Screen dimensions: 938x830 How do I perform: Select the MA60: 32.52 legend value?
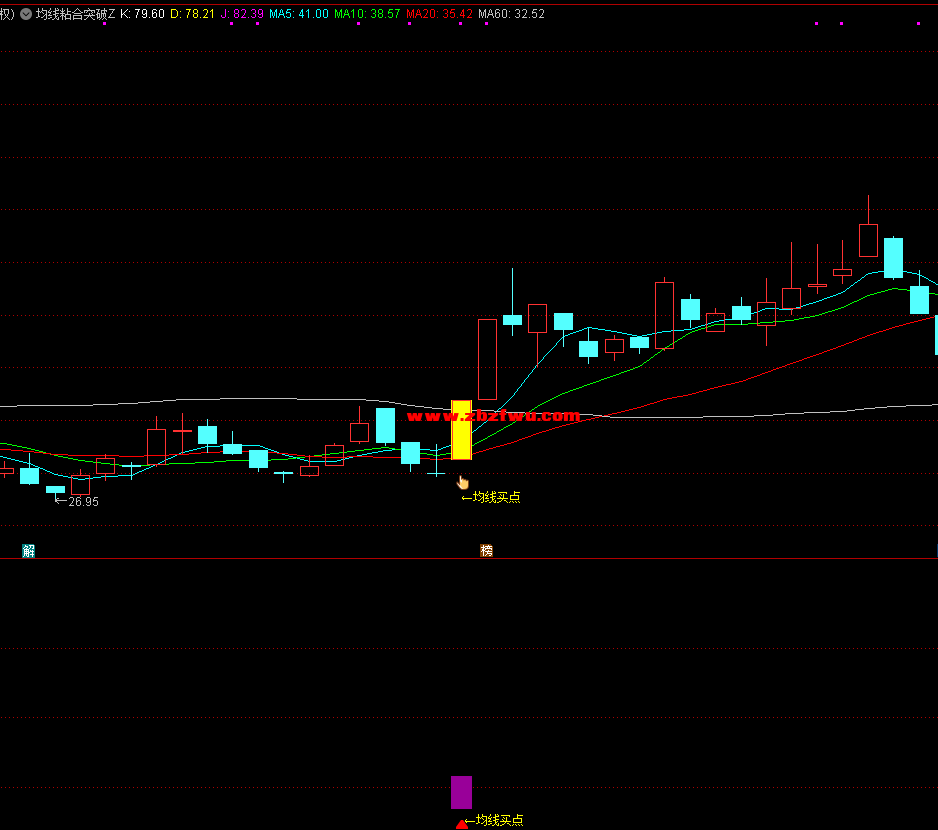click(x=511, y=14)
